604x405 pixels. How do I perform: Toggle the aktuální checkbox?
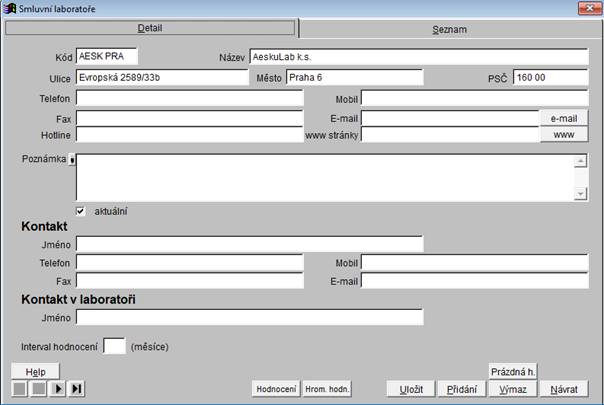tap(80, 211)
